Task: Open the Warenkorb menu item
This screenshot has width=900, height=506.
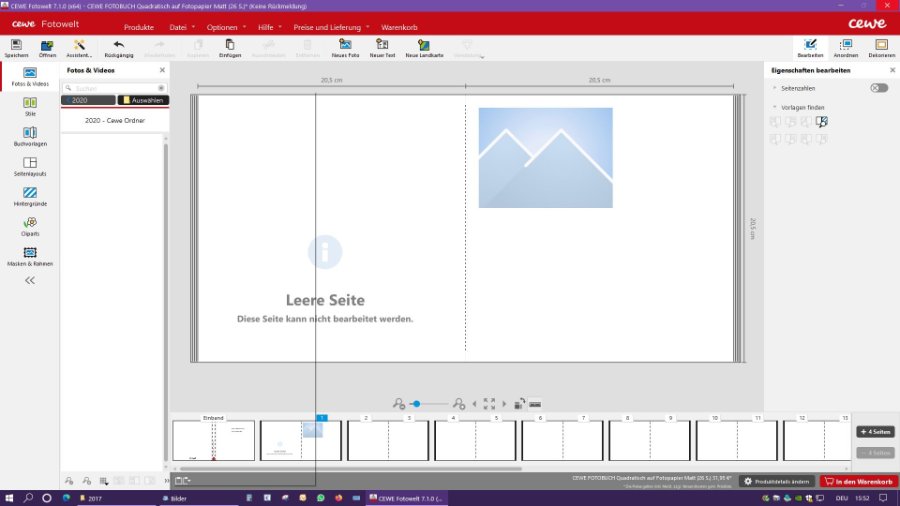Action: click(399, 27)
